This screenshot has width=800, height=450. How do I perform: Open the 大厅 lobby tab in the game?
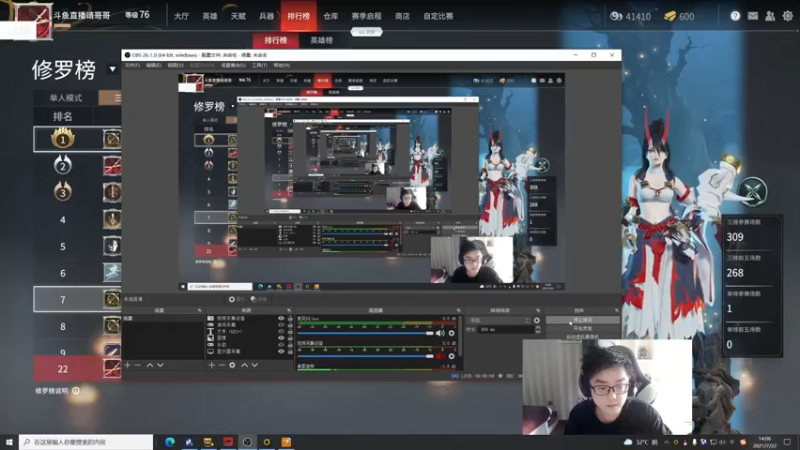181,16
